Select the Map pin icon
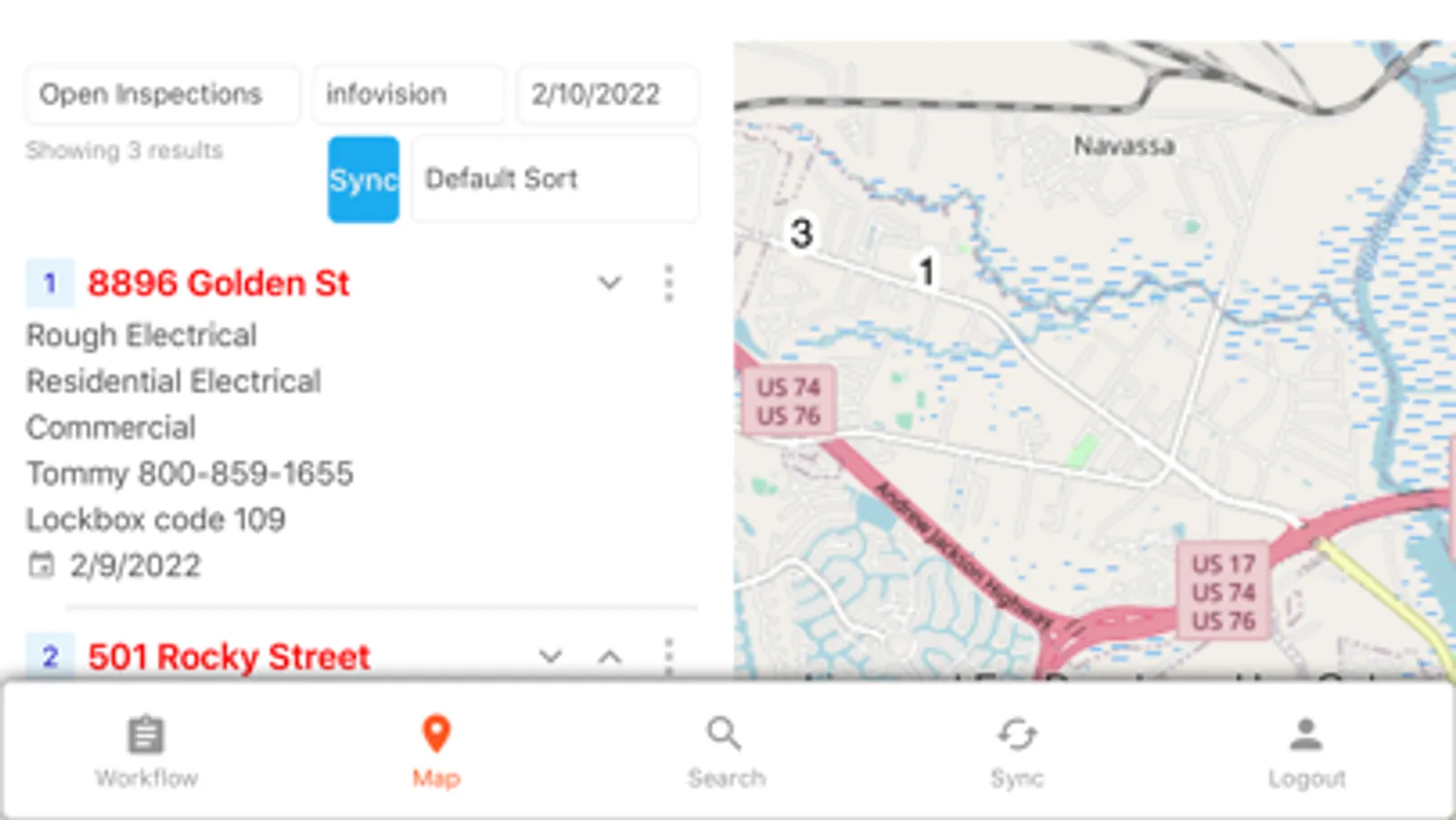Image resolution: width=1456 pixels, height=820 pixels. coord(436,733)
